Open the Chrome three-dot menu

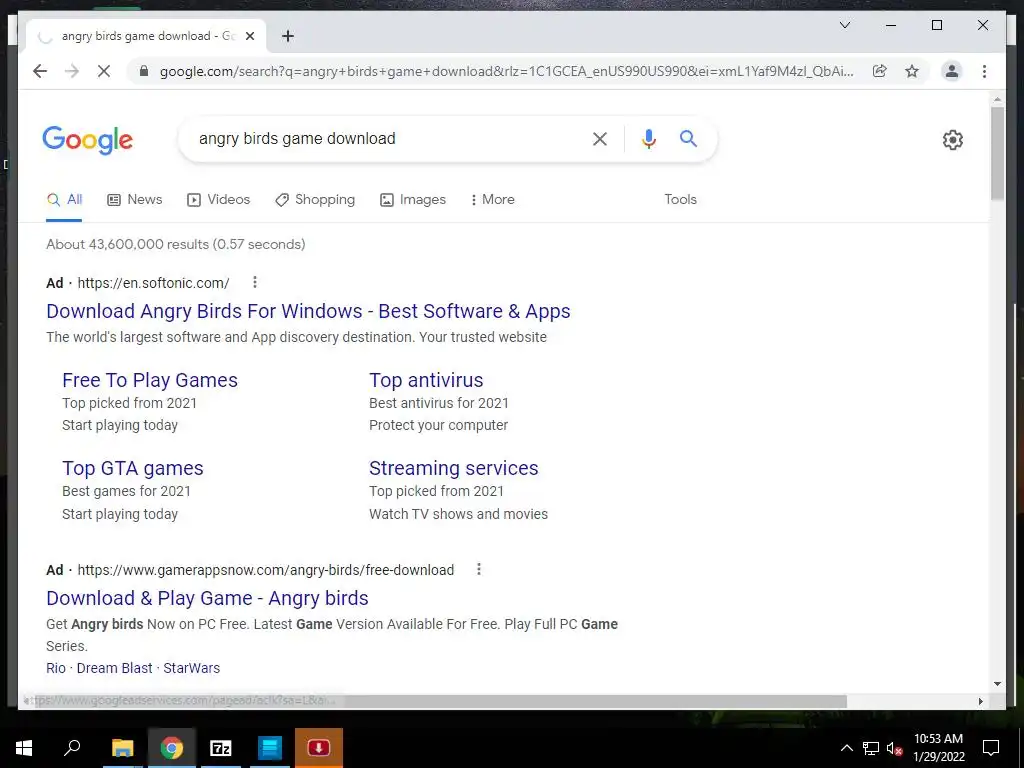click(984, 71)
